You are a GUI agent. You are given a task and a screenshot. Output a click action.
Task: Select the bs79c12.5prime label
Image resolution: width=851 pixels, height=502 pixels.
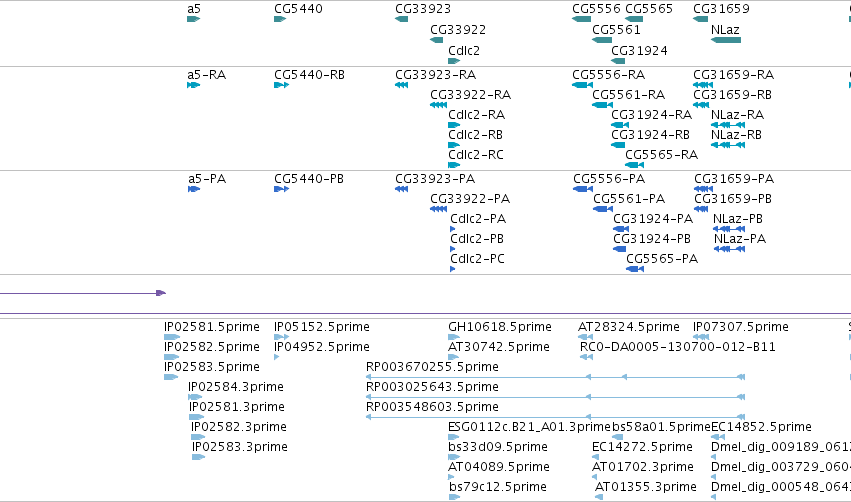[x=498, y=487]
